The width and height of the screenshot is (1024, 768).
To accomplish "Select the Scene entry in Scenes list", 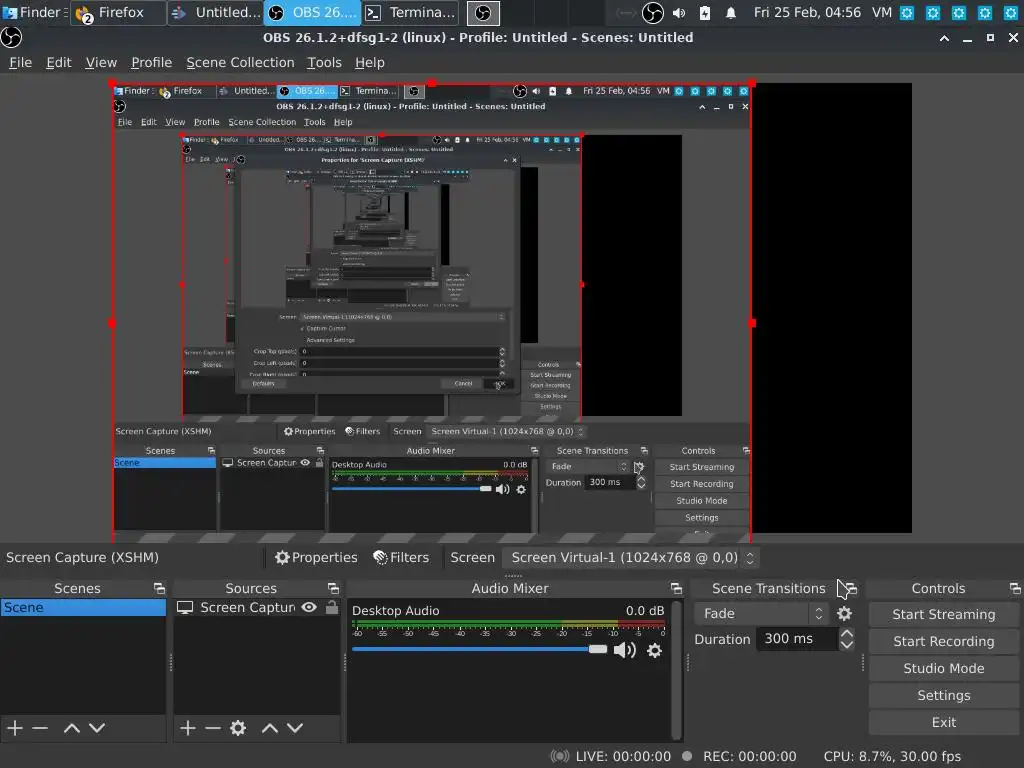I will (x=84, y=607).
